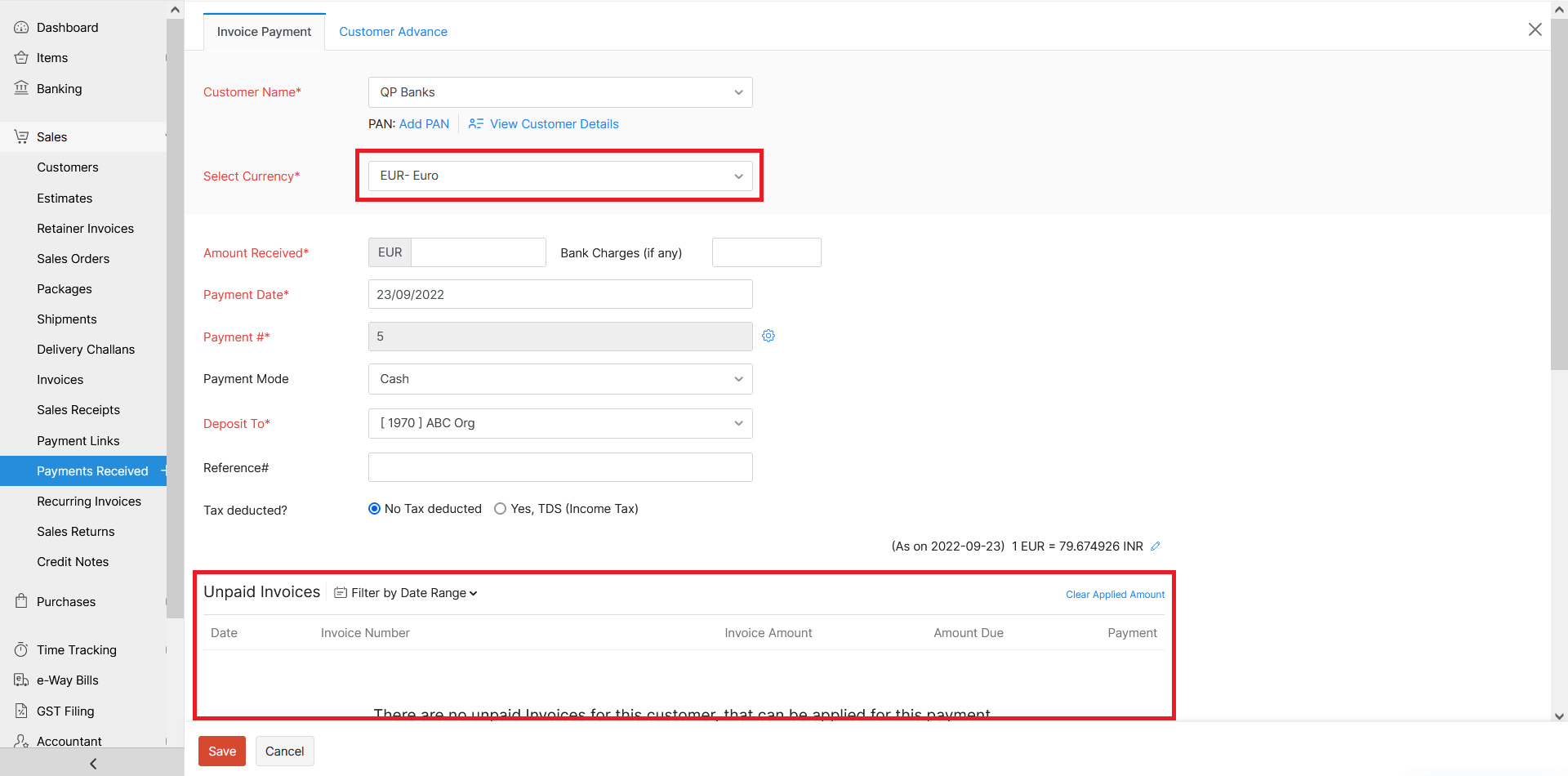Screen dimensions: 1568x776
Task: Navigate to Purchases via its sidebar icon
Action: tap(20, 601)
